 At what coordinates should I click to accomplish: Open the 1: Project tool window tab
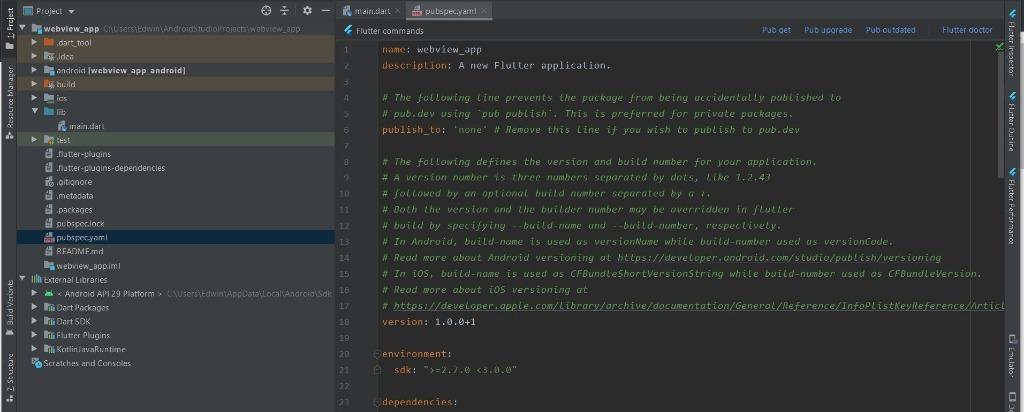9,28
